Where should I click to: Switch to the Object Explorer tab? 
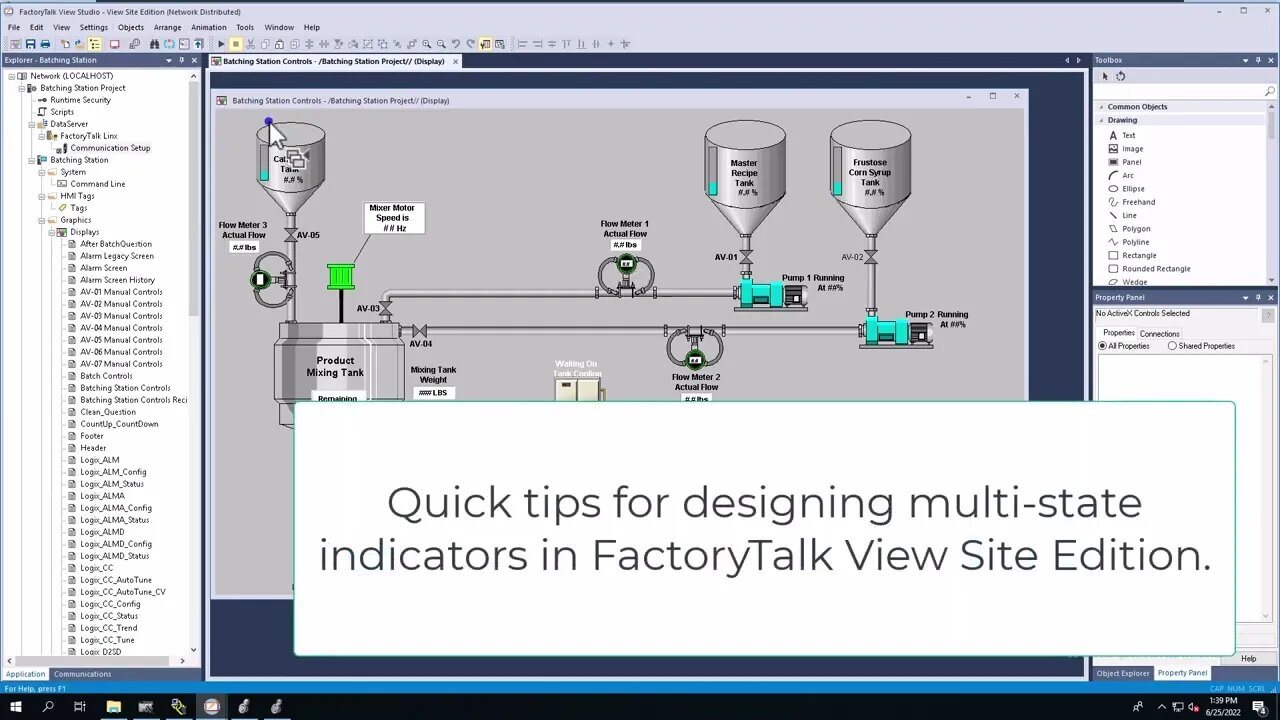1122,673
